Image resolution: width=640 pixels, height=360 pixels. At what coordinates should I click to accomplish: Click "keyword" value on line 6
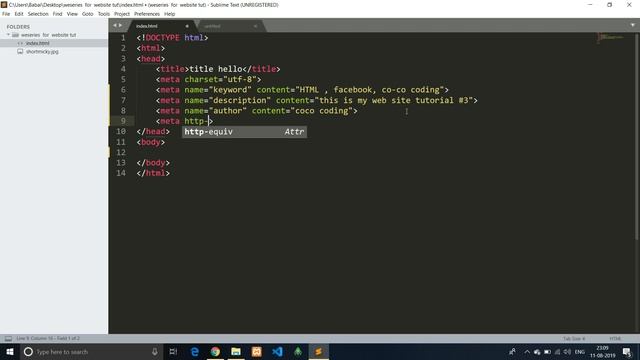(230, 90)
